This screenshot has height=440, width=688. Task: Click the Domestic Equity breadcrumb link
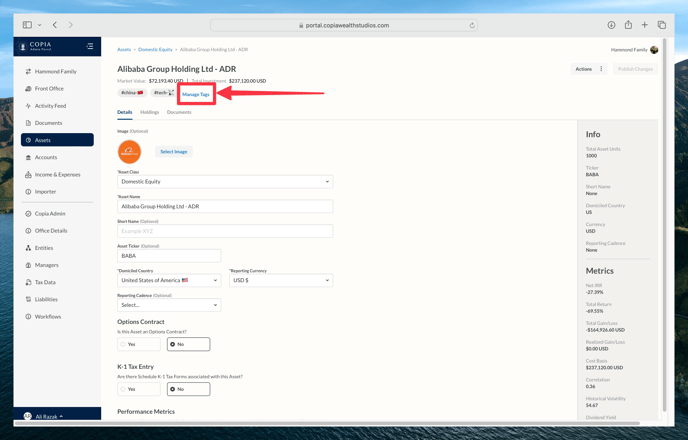coord(155,50)
